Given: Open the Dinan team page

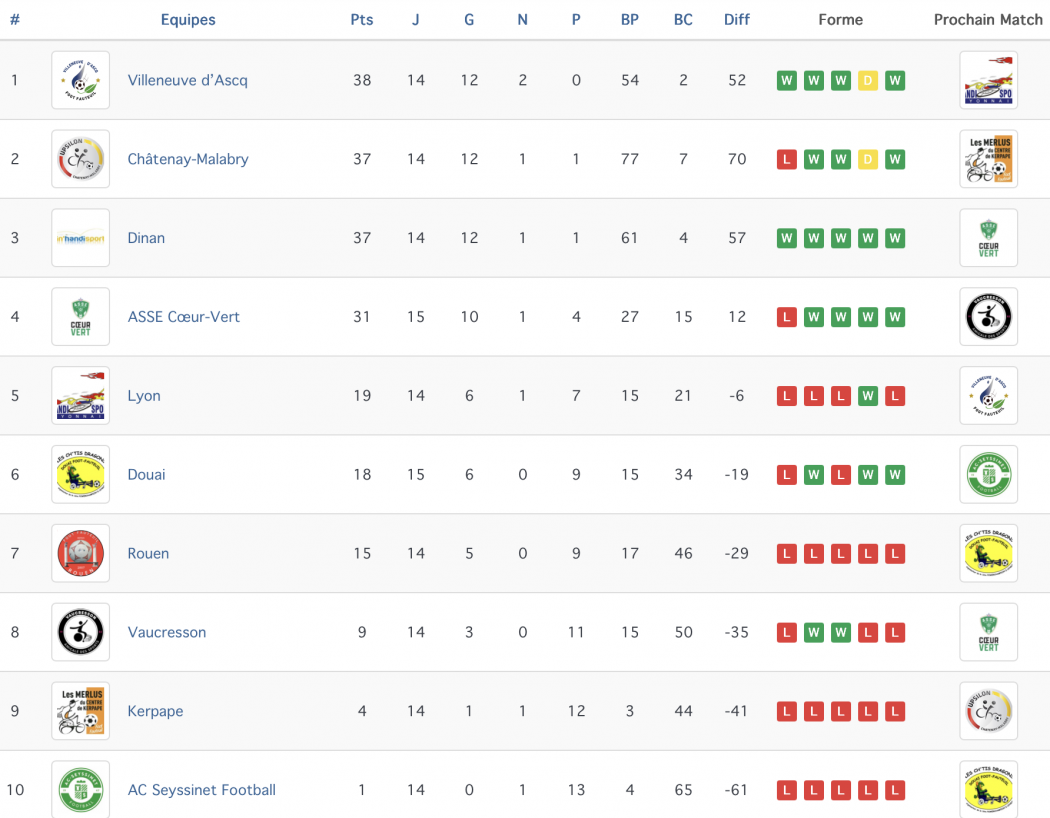Looking at the screenshot, I should 146,238.
